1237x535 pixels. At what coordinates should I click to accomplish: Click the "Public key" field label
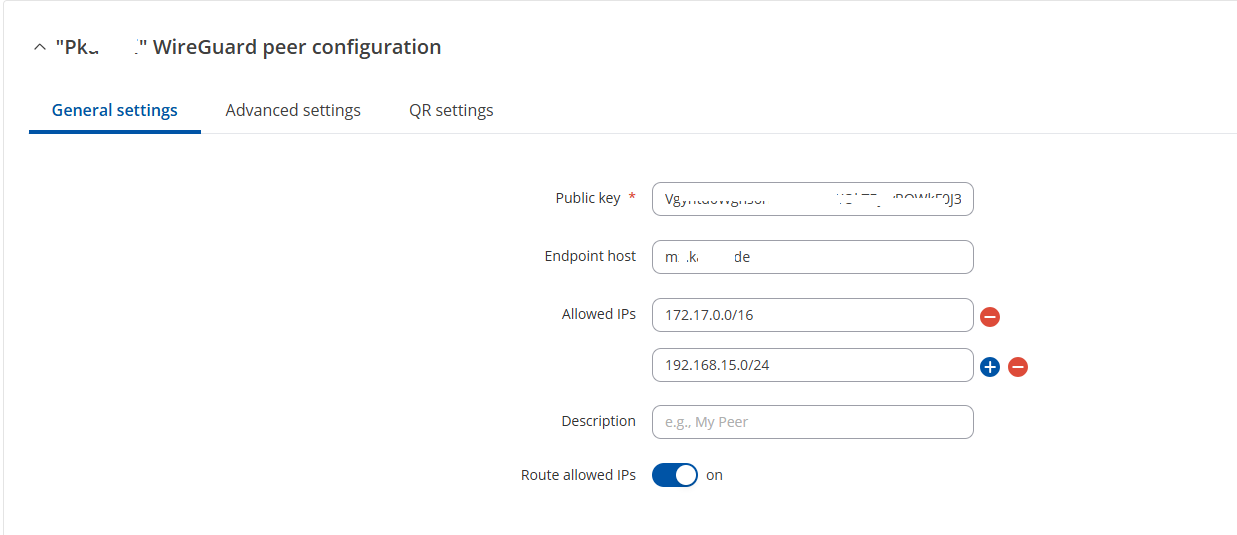(588, 198)
